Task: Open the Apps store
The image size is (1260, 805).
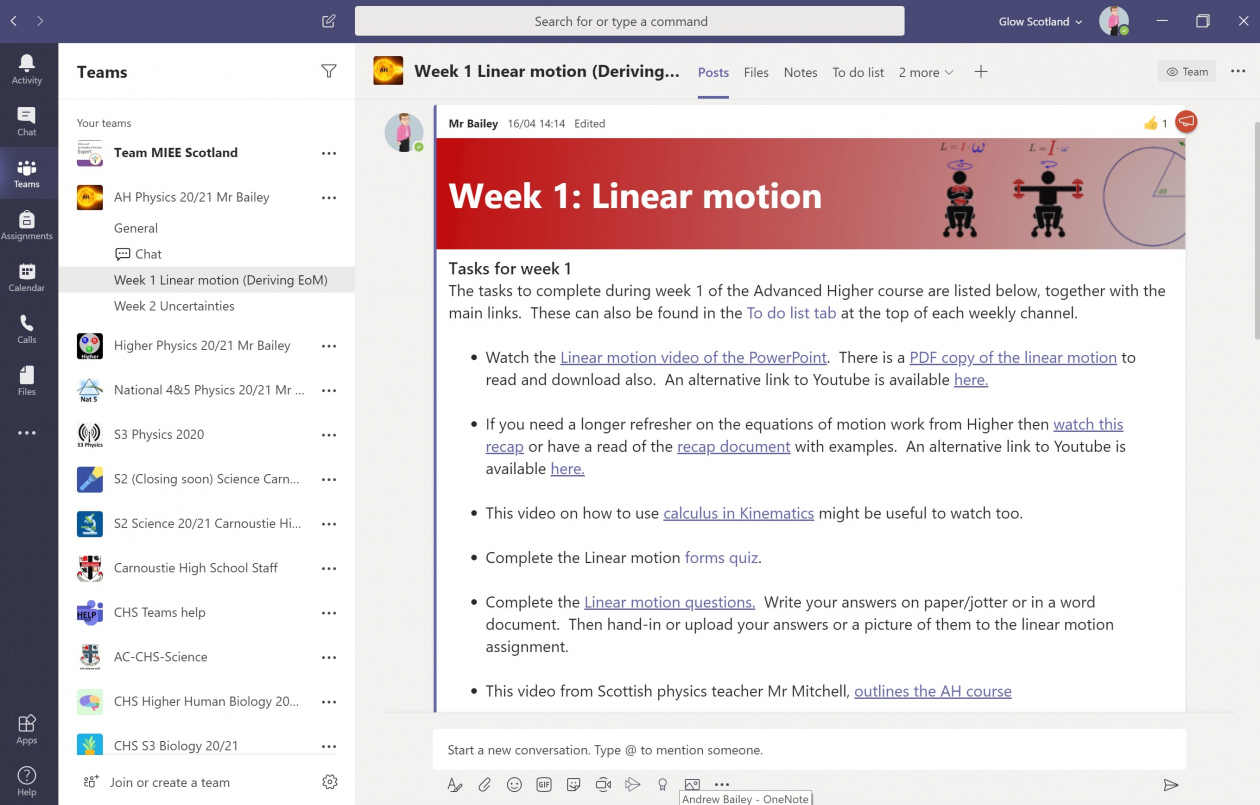Action: [x=27, y=729]
